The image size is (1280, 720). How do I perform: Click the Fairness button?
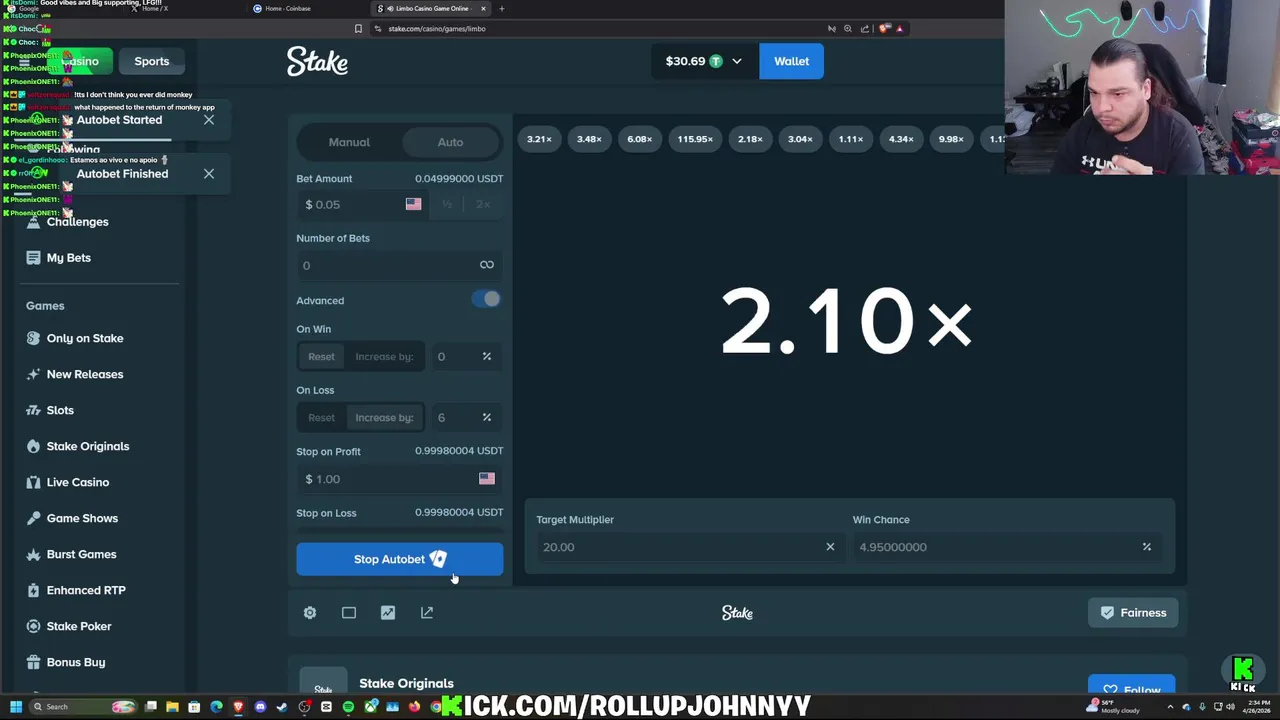(1133, 613)
